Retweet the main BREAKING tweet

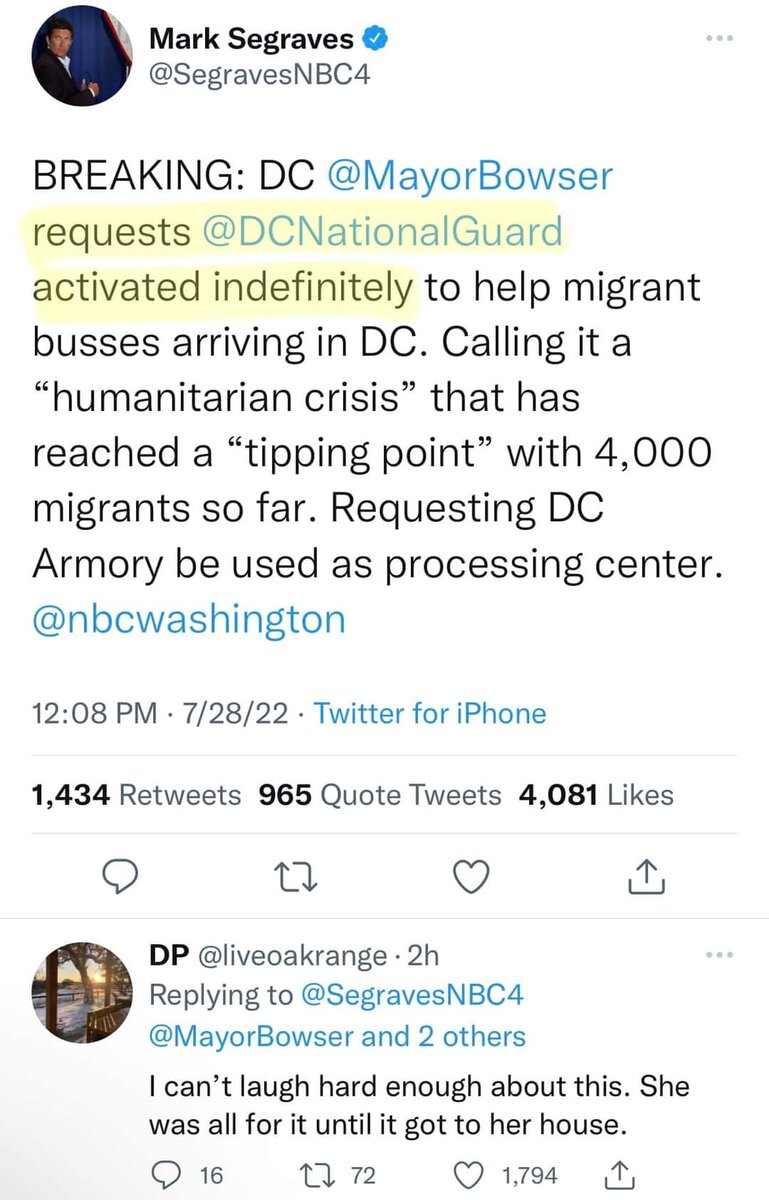298,877
